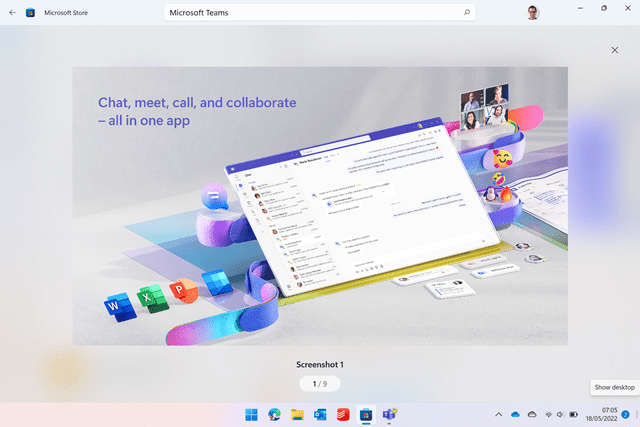The width and height of the screenshot is (640, 427).
Task: Click the 1 / 9 page indicator
Action: point(320,384)
